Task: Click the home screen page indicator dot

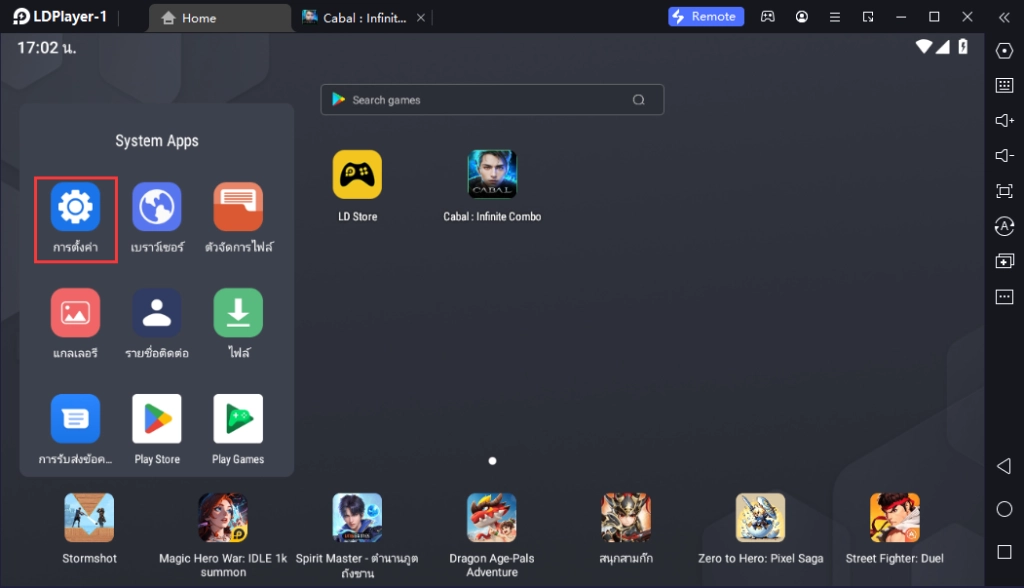Action: pyautogui.click(x=492, y=461)
